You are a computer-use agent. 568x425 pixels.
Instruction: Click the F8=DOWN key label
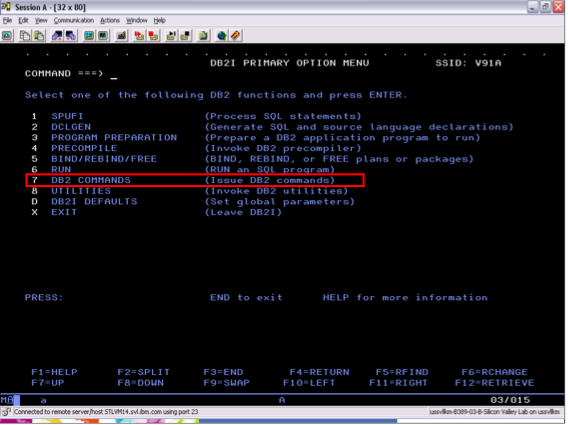click(140, 383)
